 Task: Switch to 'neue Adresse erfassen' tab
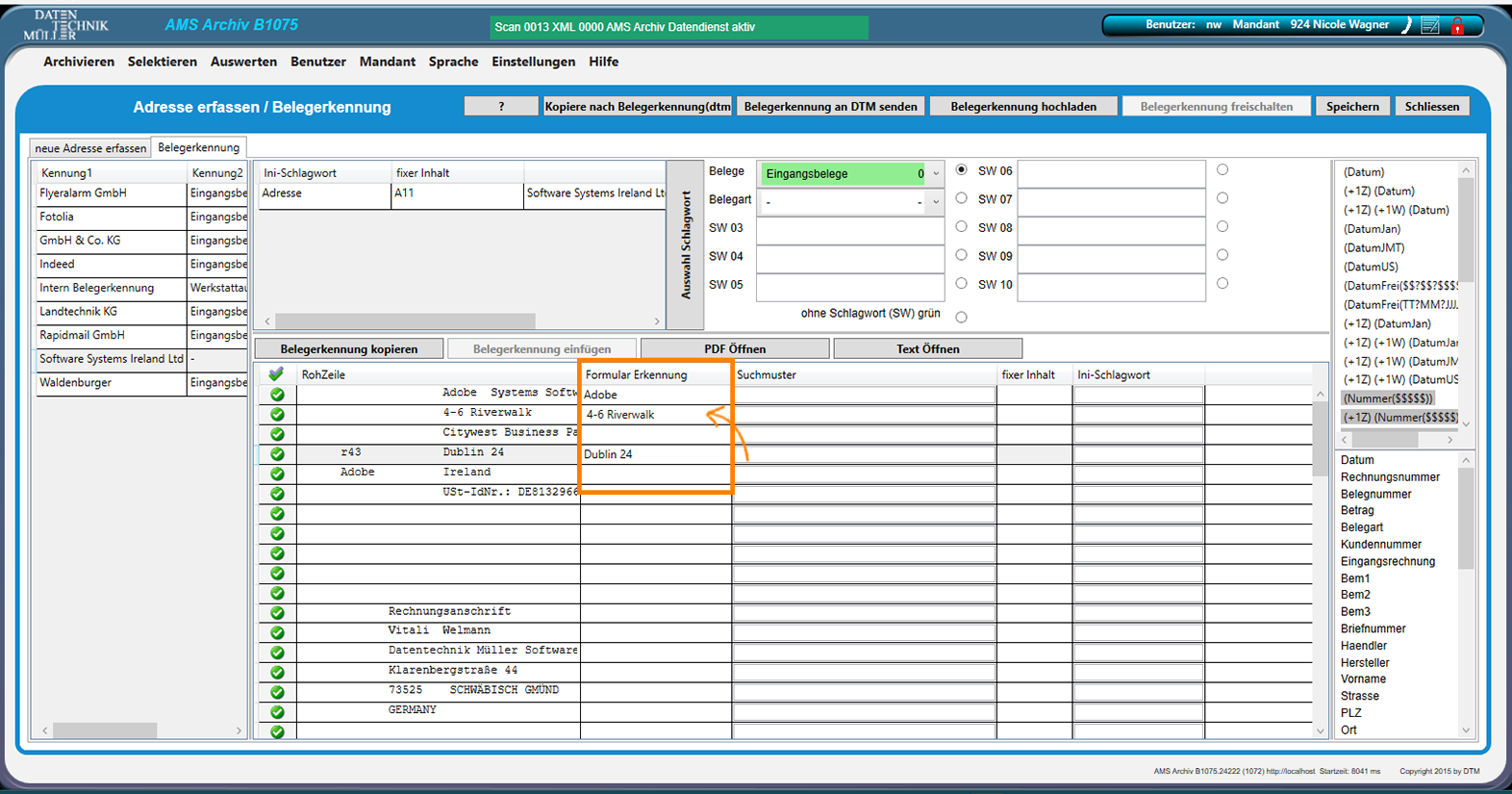[90, 148]
